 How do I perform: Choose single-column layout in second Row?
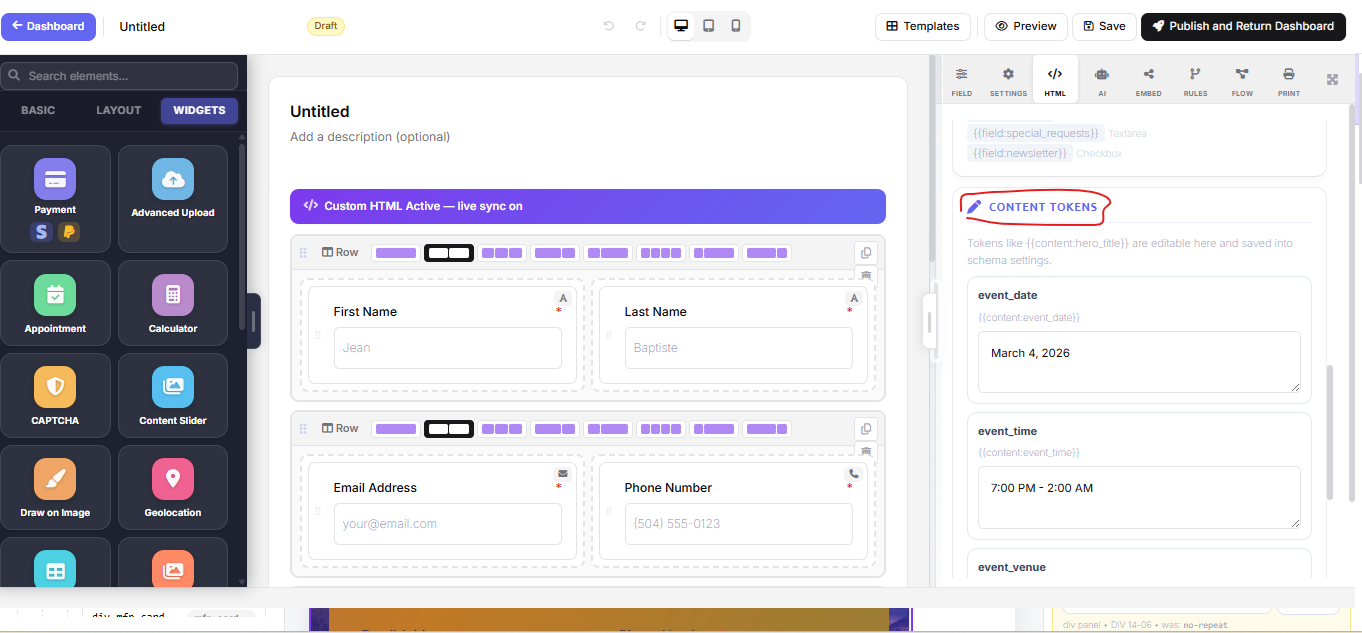point(396,429)
